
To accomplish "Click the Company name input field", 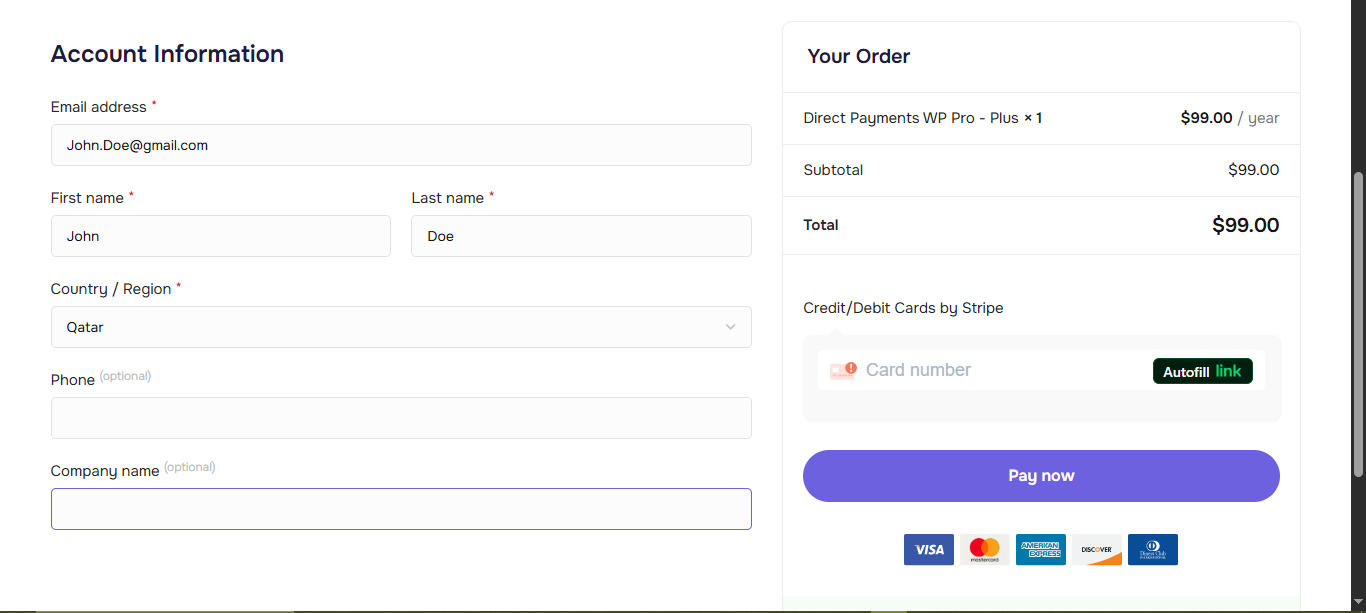I will 400,508.
